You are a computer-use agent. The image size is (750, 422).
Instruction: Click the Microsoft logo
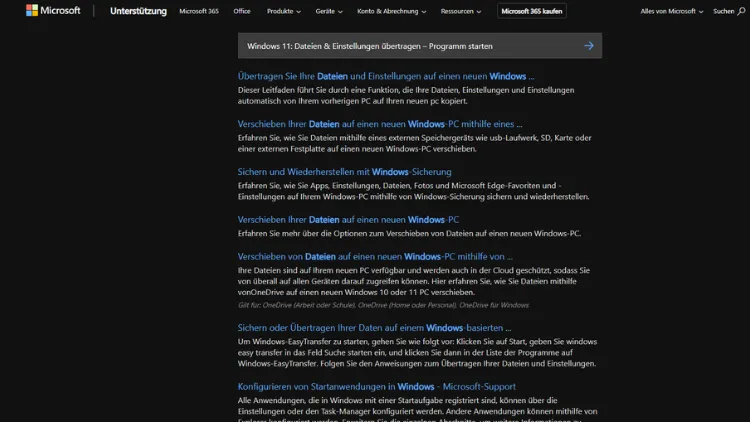click(x=53, y=11)
